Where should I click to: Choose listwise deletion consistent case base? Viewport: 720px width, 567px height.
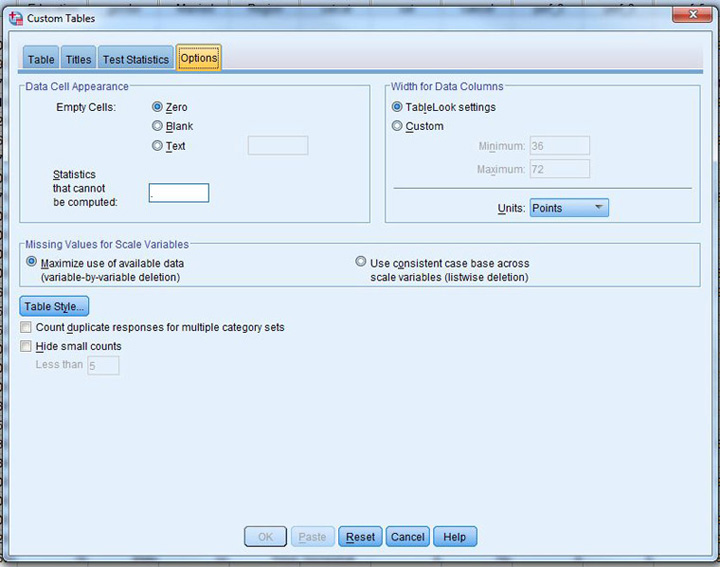click(361, 263)
